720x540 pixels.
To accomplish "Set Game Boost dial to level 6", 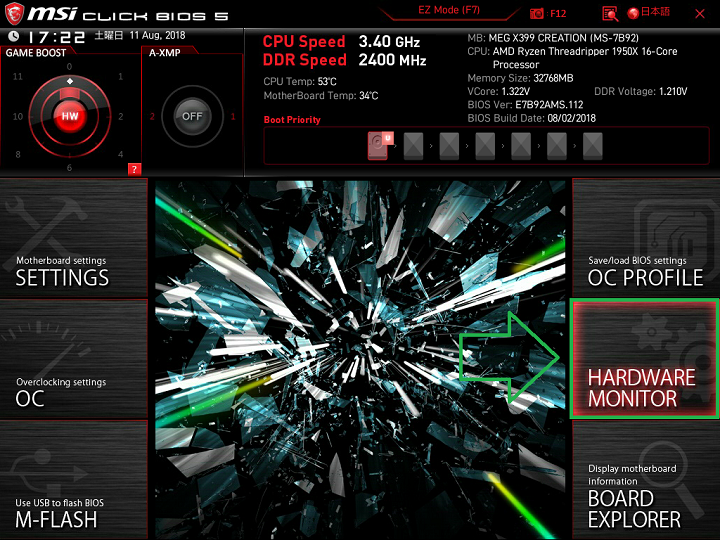I will click(69, 168).
